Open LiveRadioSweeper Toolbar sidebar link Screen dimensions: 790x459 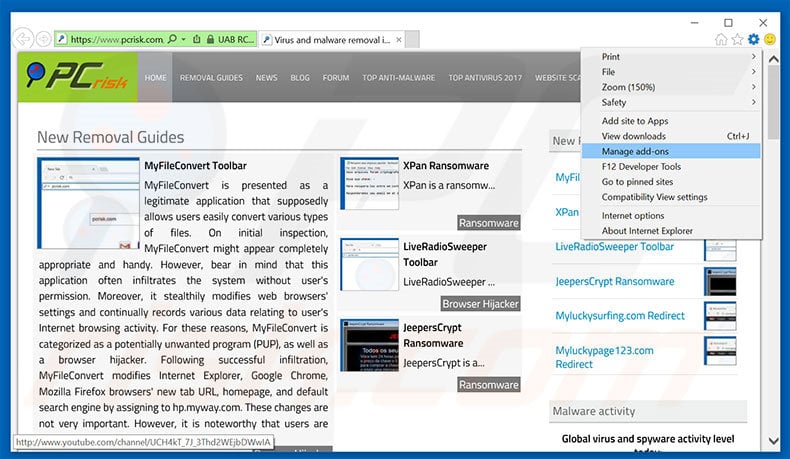click(614, 247)
